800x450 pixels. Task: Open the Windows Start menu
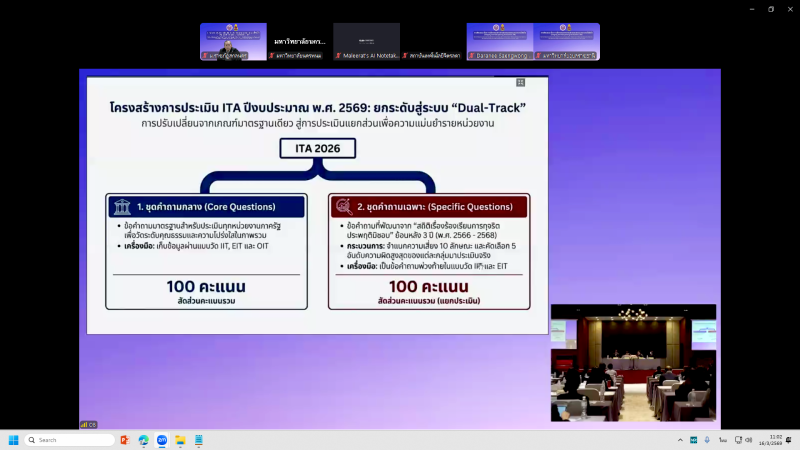(14, 440)
